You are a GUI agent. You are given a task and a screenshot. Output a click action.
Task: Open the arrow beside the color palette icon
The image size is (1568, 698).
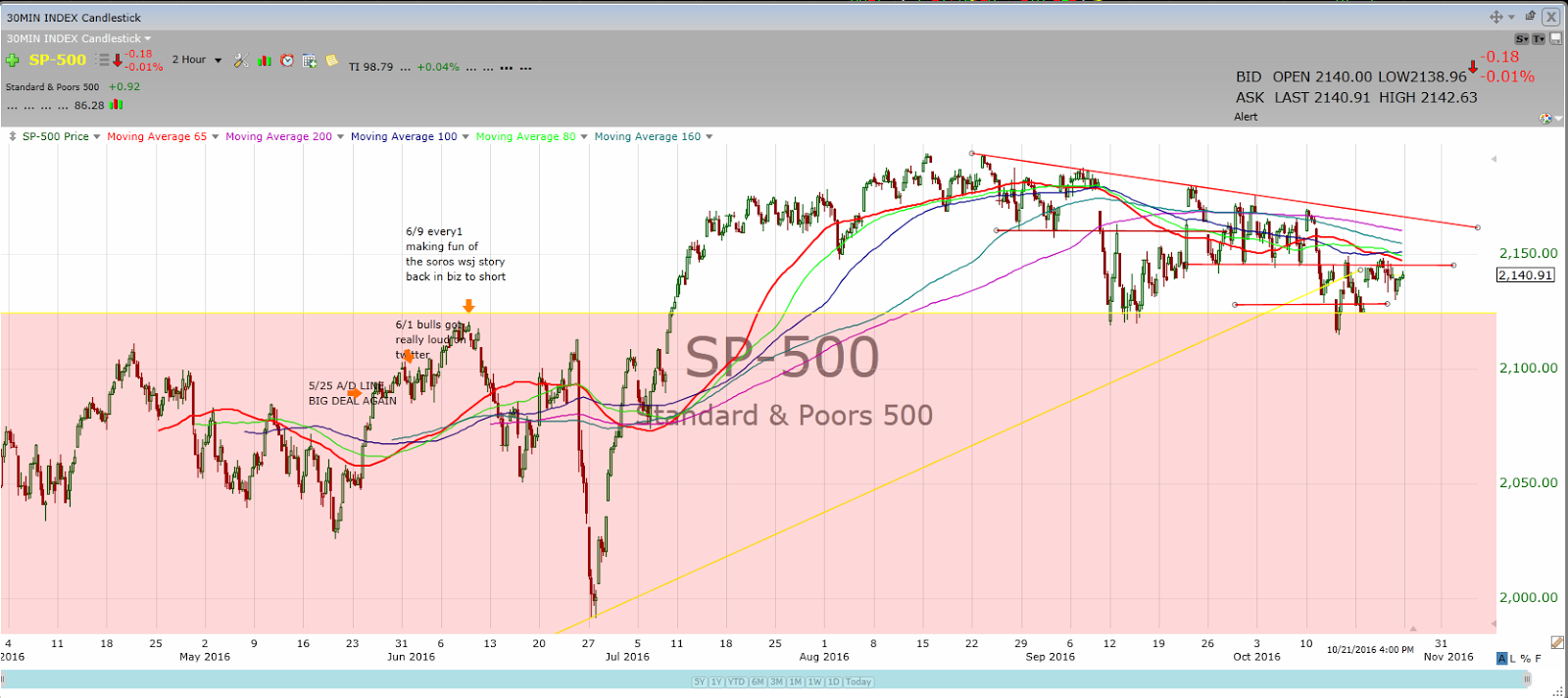[x=1558, y=119]
